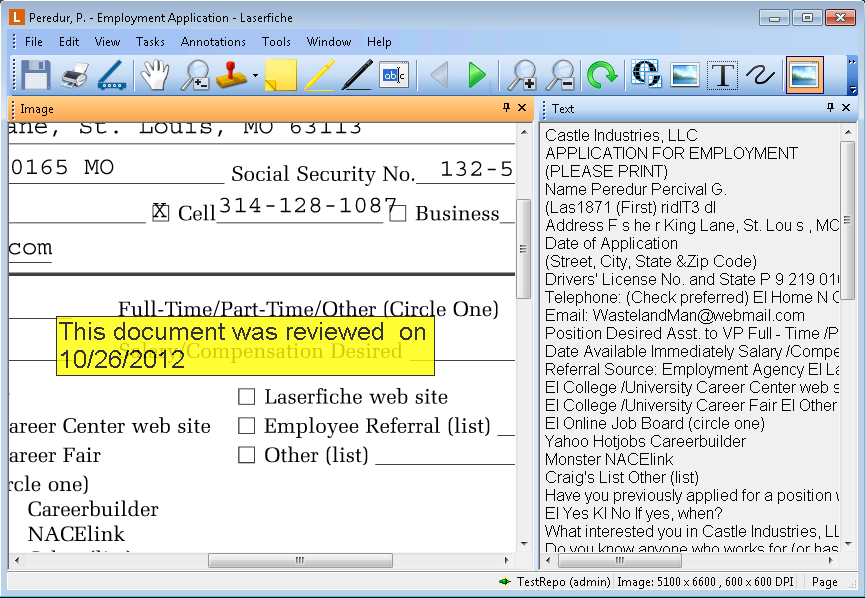Open the Edit menu
Viewport: 865px width, 598px height.
pos(69,42)
